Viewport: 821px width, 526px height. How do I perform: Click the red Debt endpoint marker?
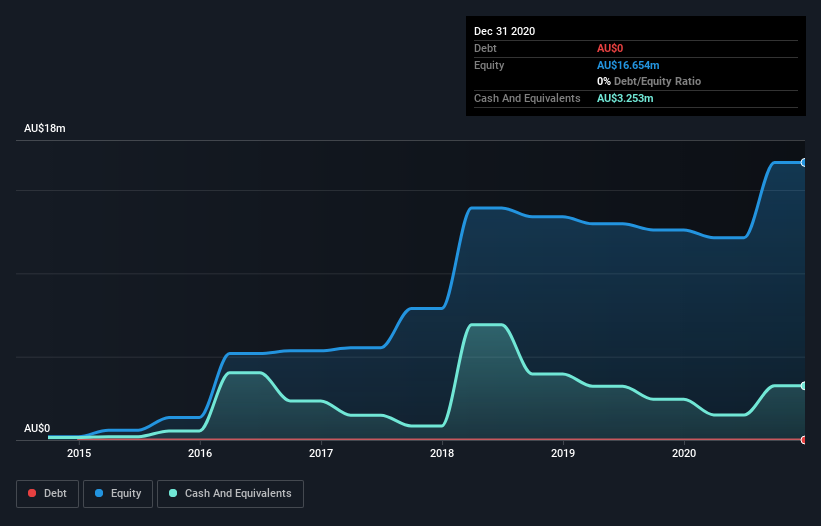[804, 440]
